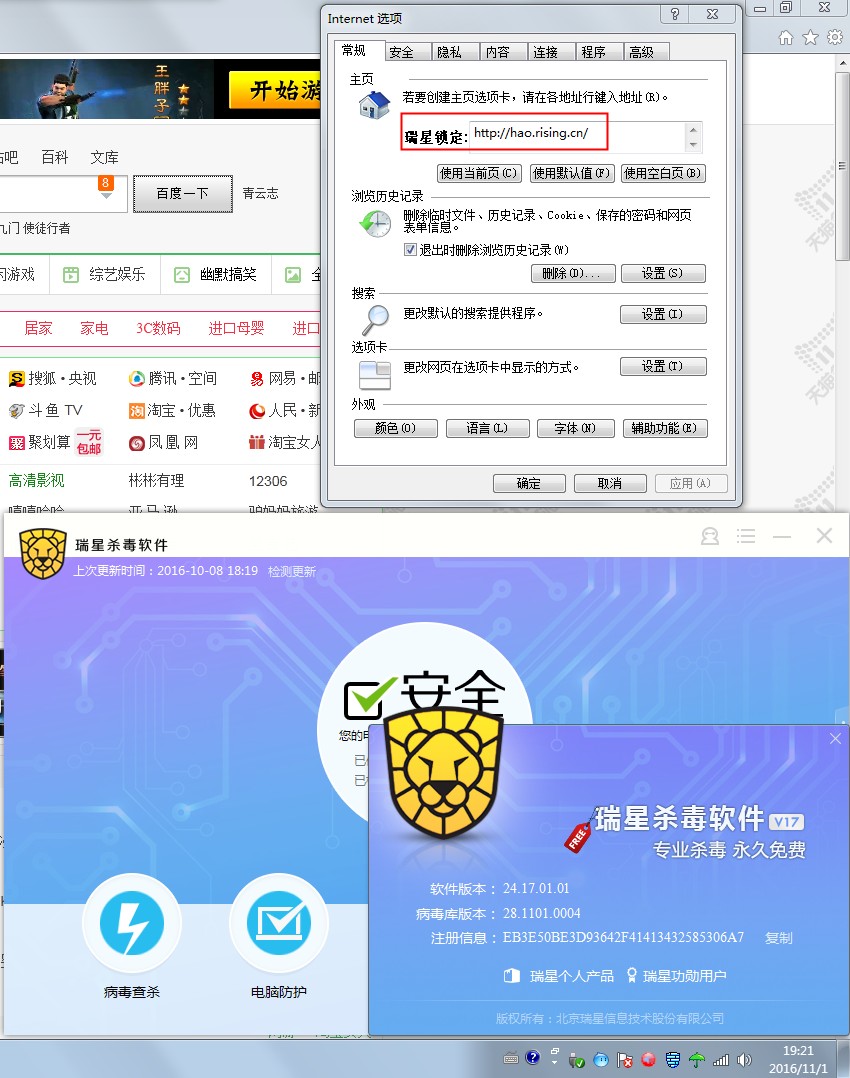
Task: Click 确定 button in Internet options
Action: [x=529, y=483]
